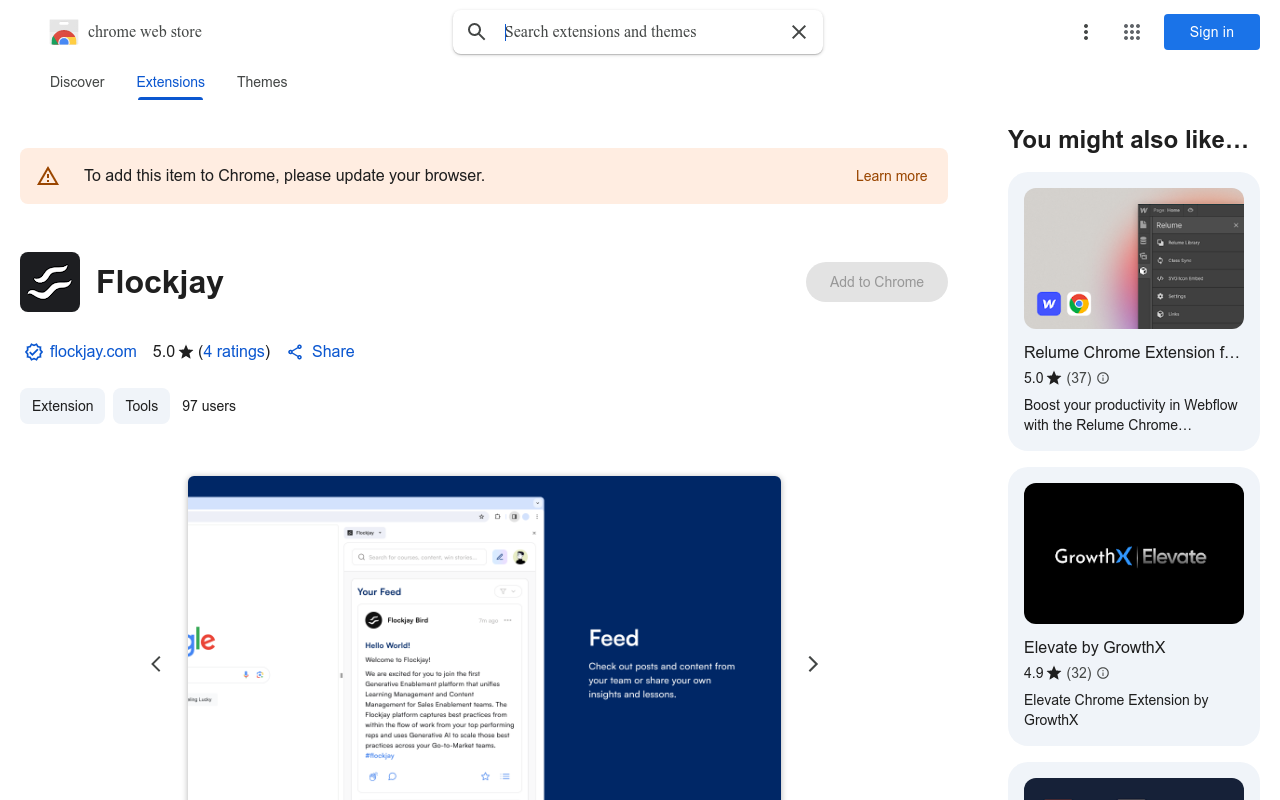Open the Relume Chrome Extension title

[1132, 352]
